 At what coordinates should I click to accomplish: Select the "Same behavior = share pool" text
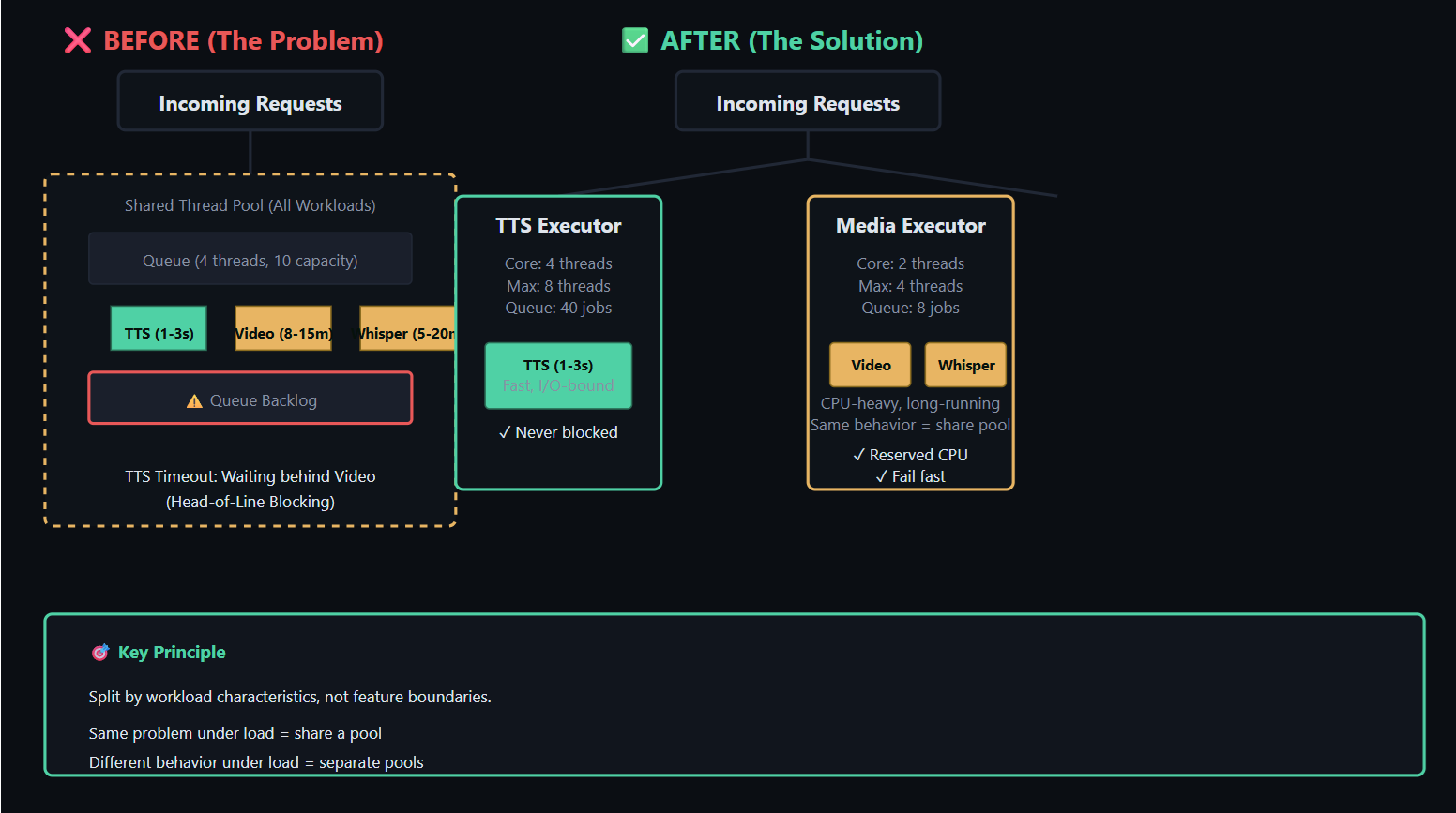coord(911,425)
